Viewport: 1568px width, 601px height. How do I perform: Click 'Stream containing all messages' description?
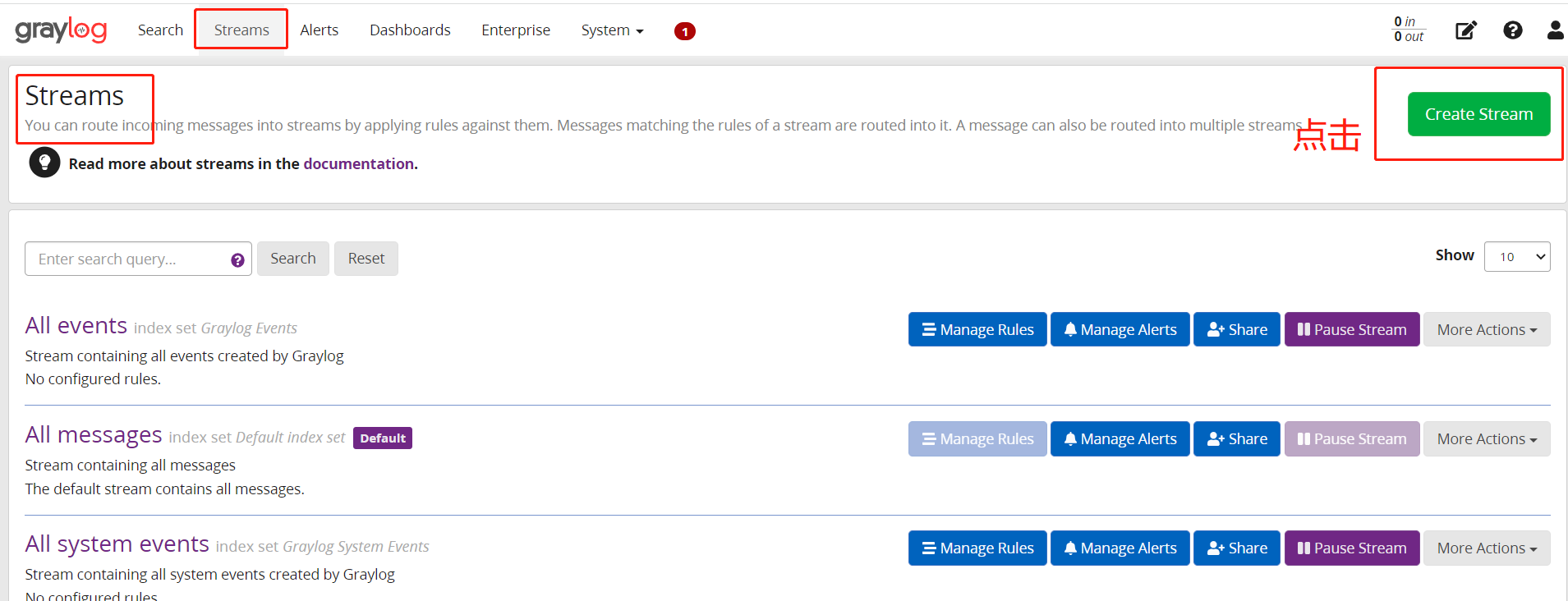(130, 466)
